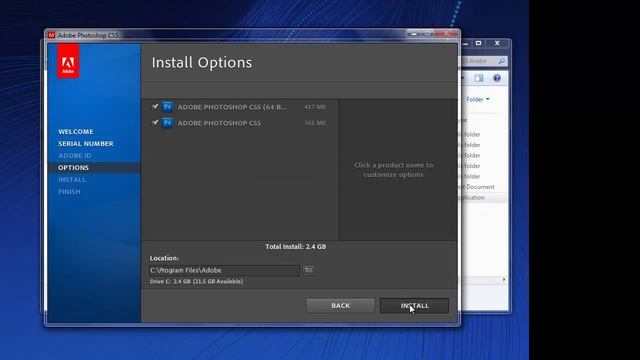Select the Adobe ID step
Viewport: 640px width, 360px height.
(x=75, y=156)
